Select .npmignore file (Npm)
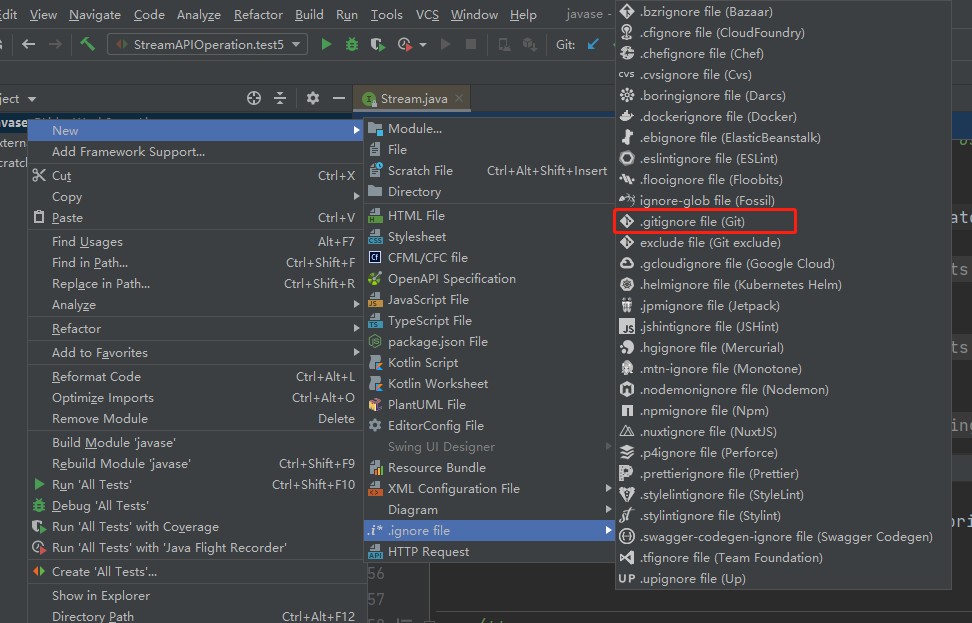 click(x=783, y=410)
